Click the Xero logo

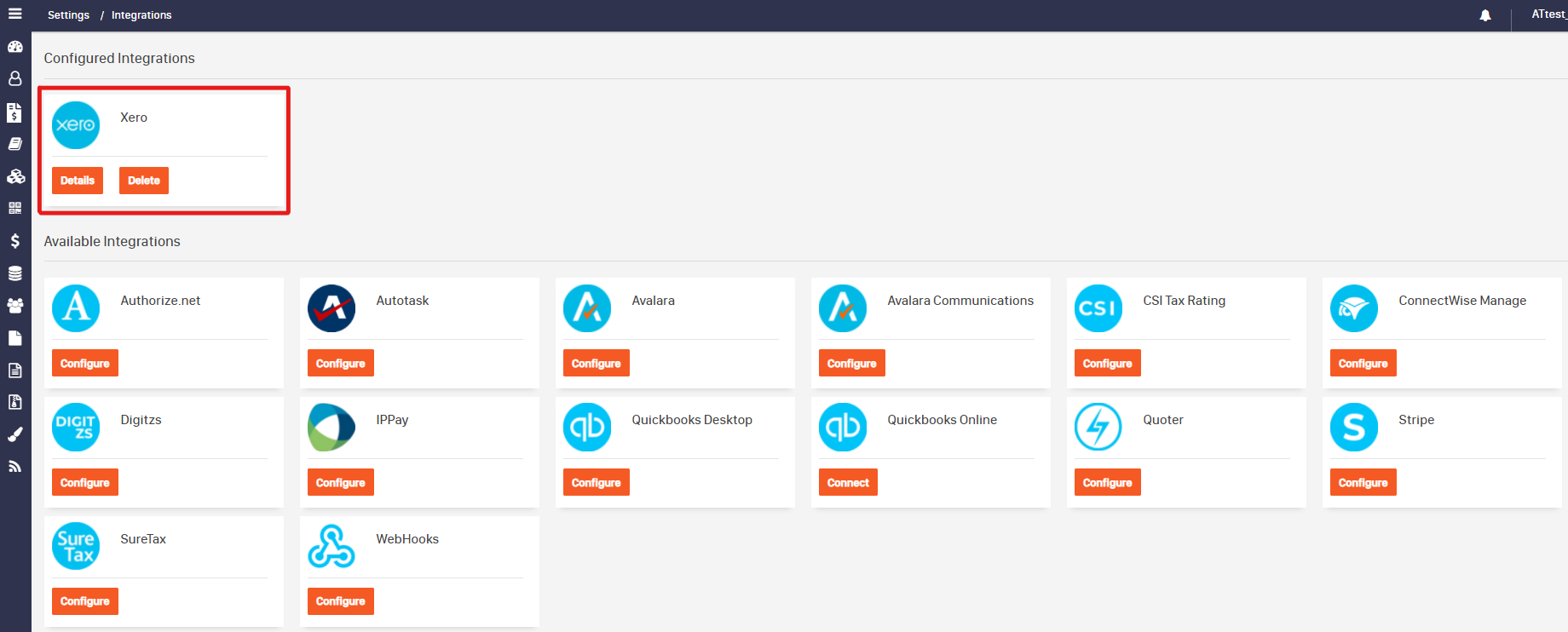point(76,125)
